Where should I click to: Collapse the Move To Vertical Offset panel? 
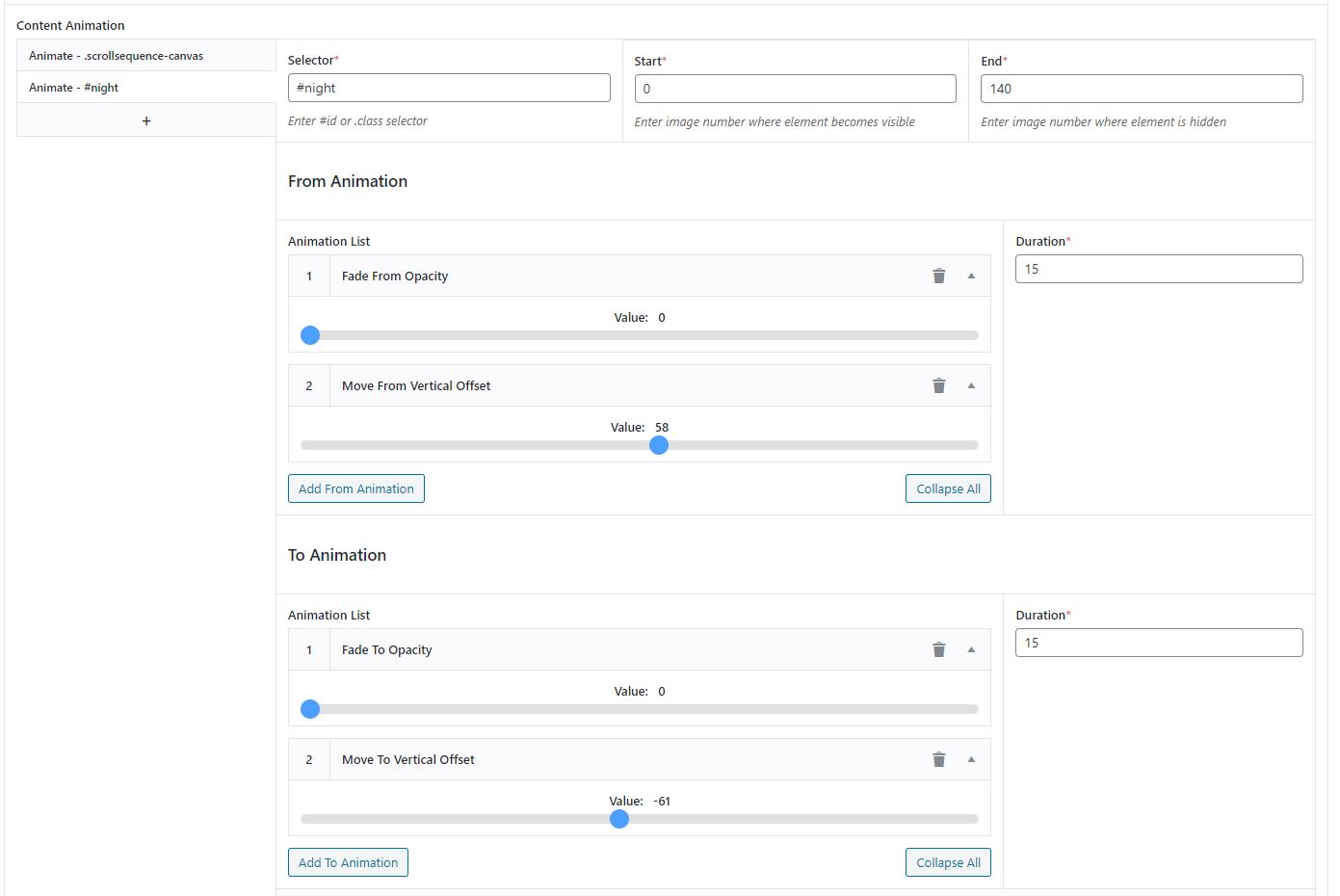click(x=971, y=760)
